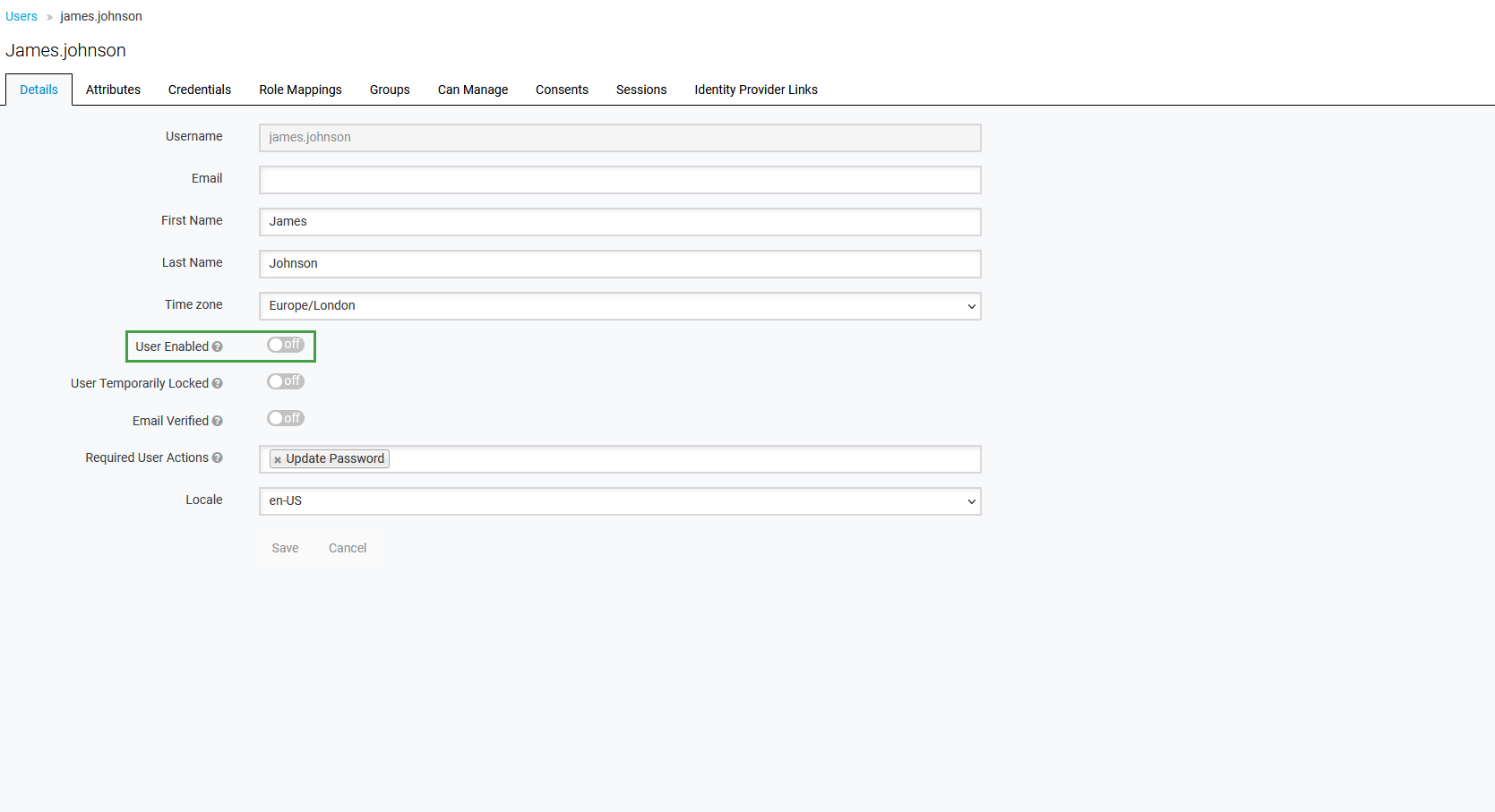Click help icon beside Required User Actions
This screenshot has width=1495, height=812.
tap(218, 458)
